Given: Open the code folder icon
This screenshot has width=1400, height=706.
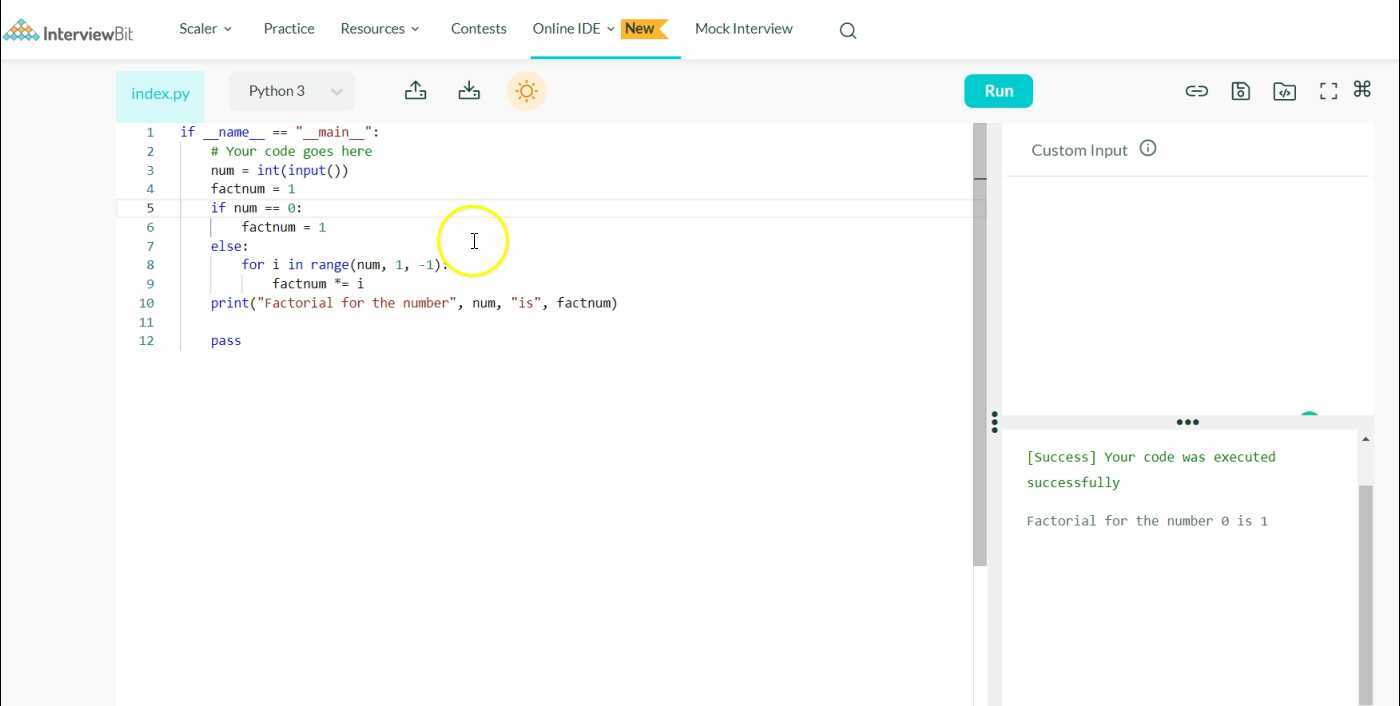Looking at the screenshot, I should 1284,91.
